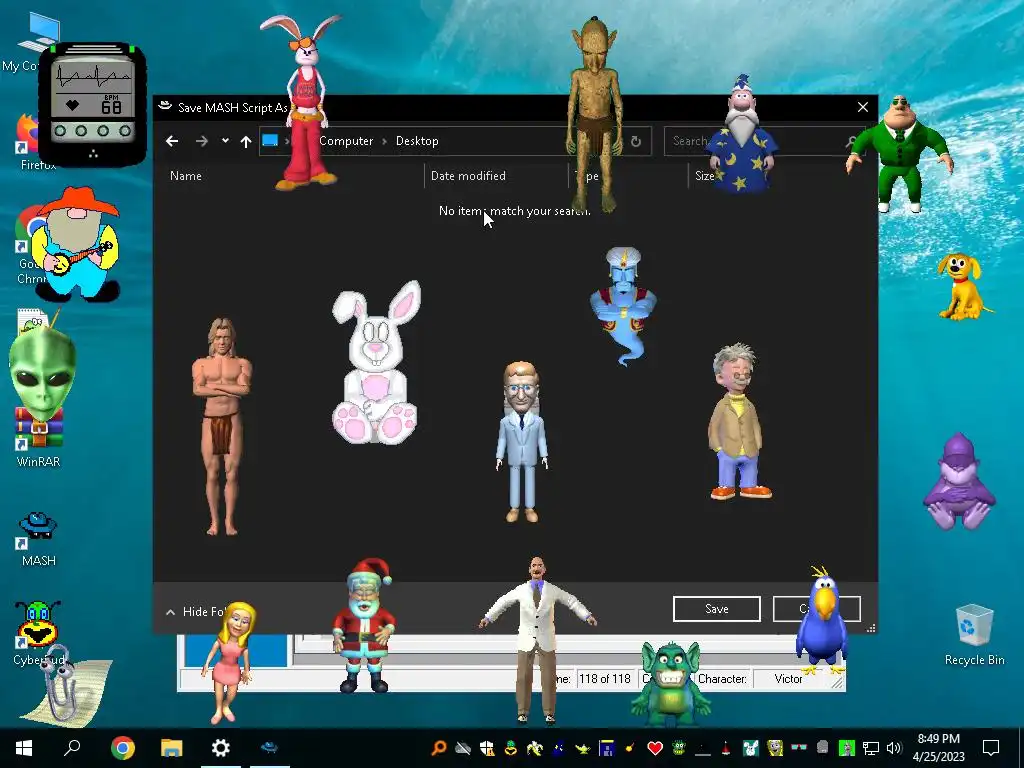
Task: Open the WinRAR desktop shortcut
Action: pyautogui.click(x=39, y=436)
